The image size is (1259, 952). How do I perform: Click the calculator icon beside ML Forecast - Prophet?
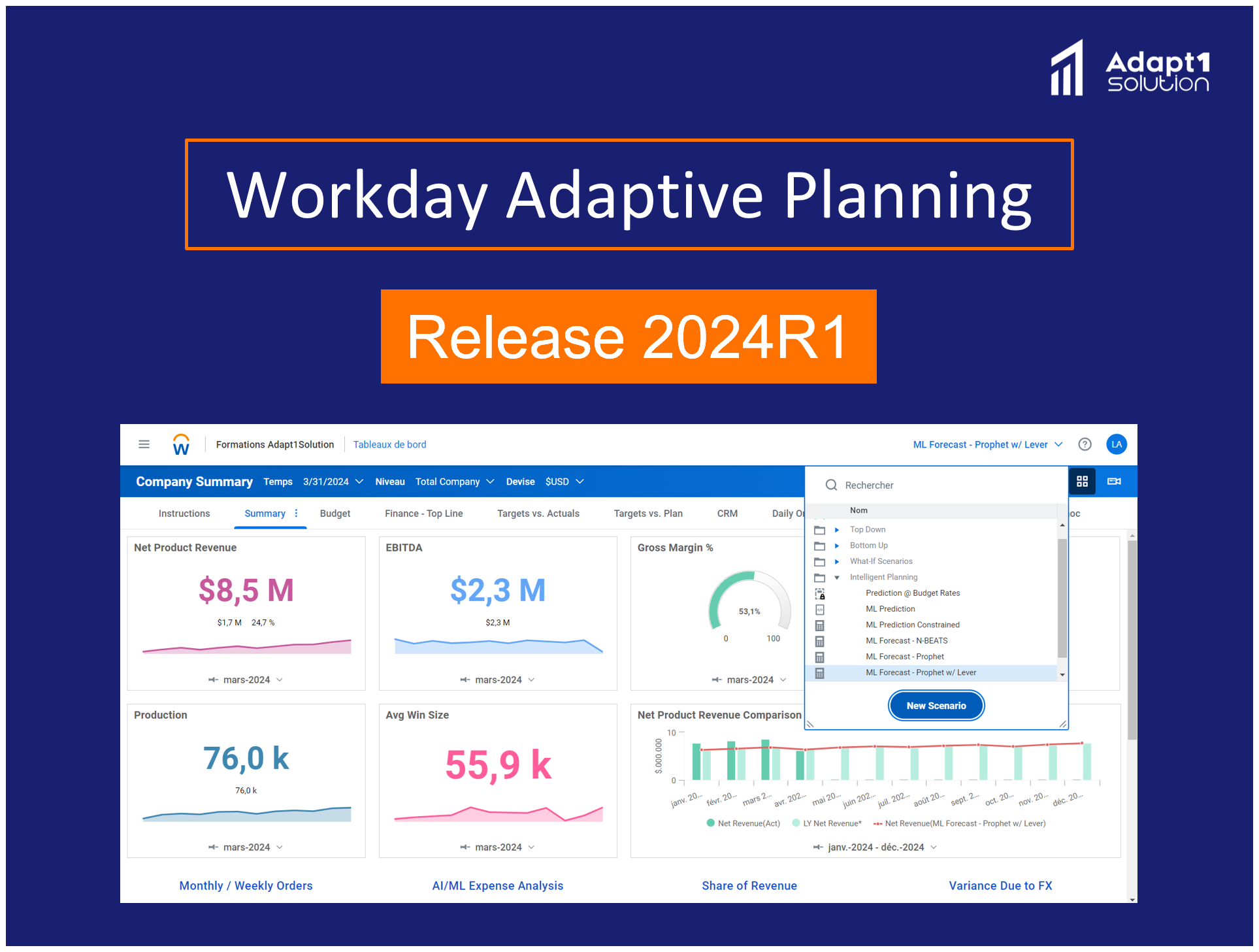819,657
